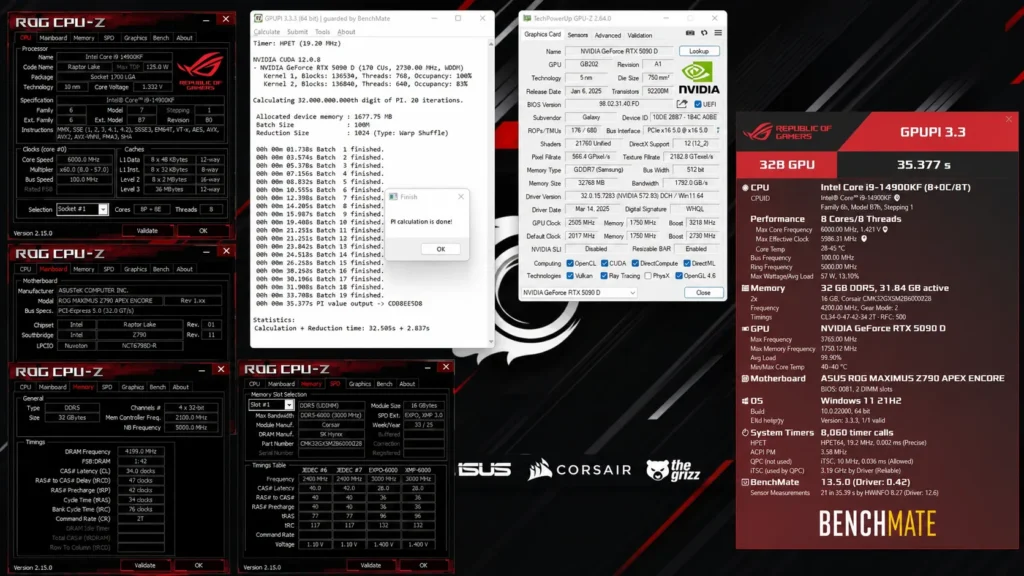1024x576 pixels.
Task: Open the Tools menu in GPUPI
Action: [x=323, y=32]
